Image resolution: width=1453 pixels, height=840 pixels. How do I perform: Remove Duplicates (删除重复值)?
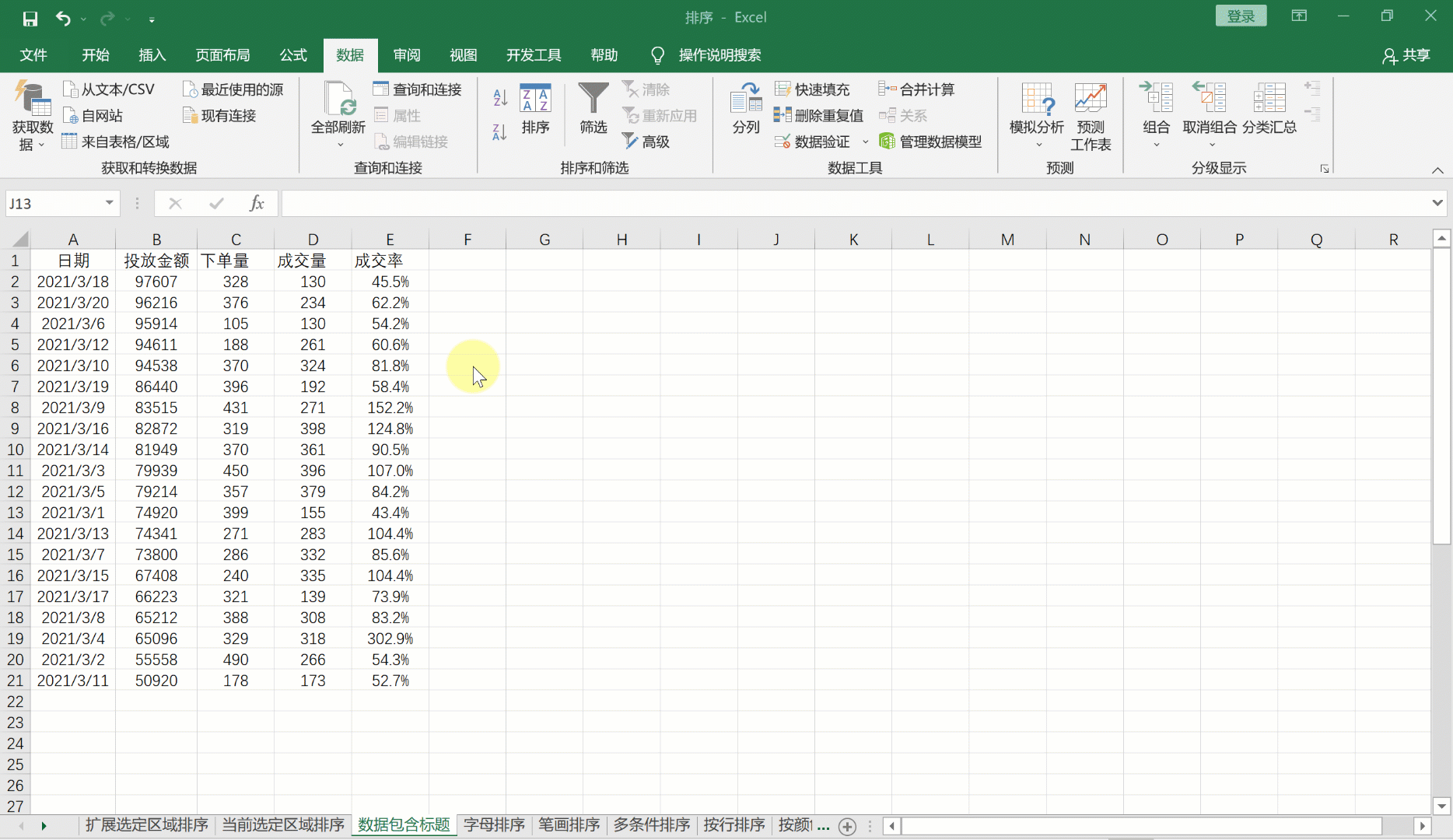tap(819, 116)
